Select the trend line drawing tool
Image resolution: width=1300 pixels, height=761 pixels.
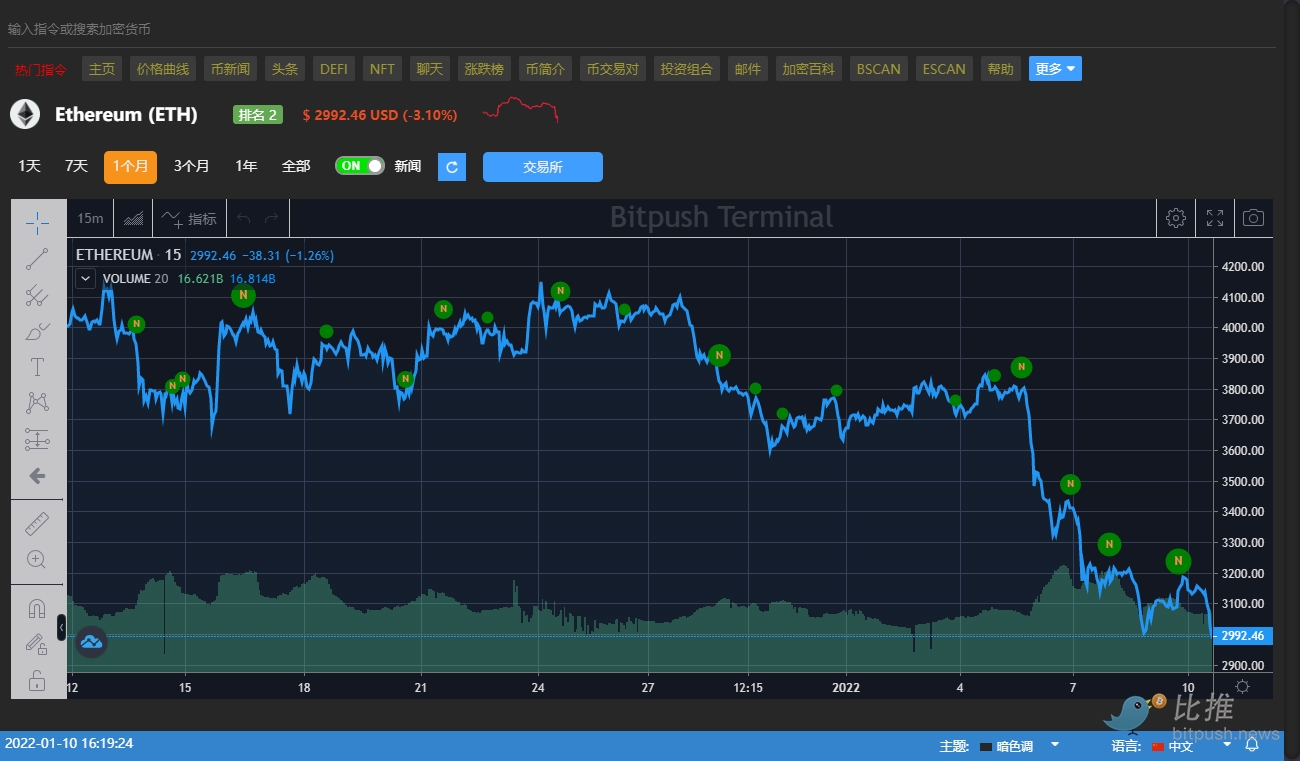[x=37, y=259]
